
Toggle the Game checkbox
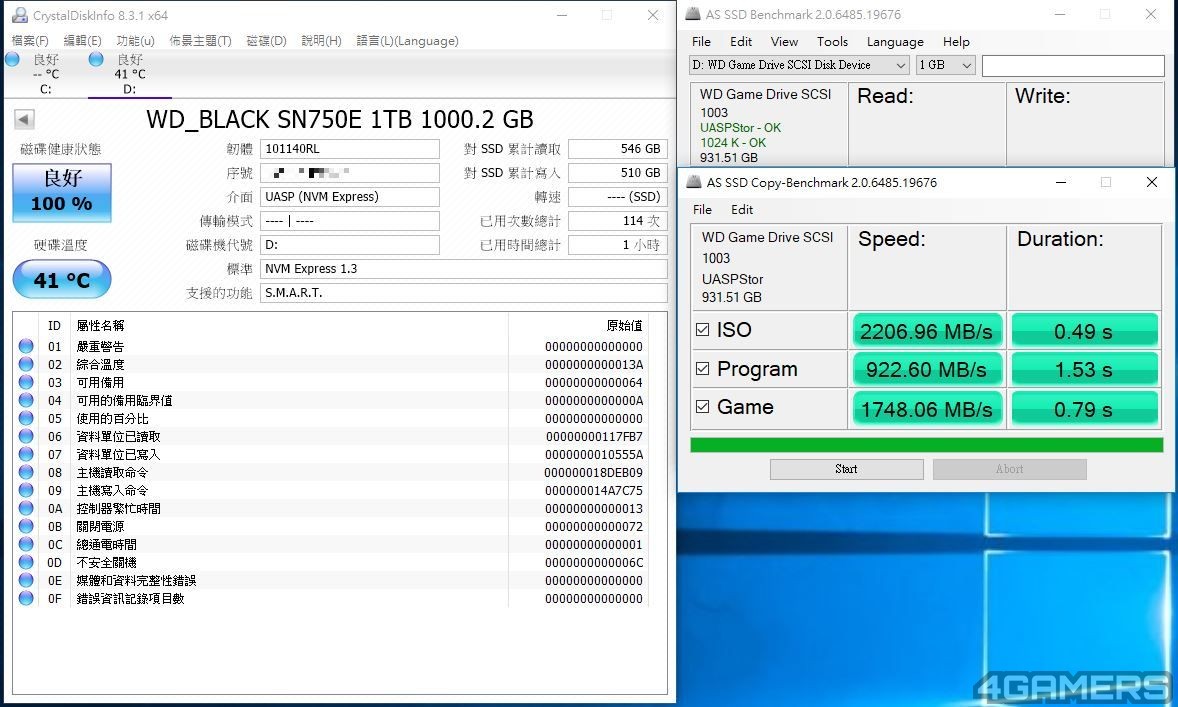702,406
